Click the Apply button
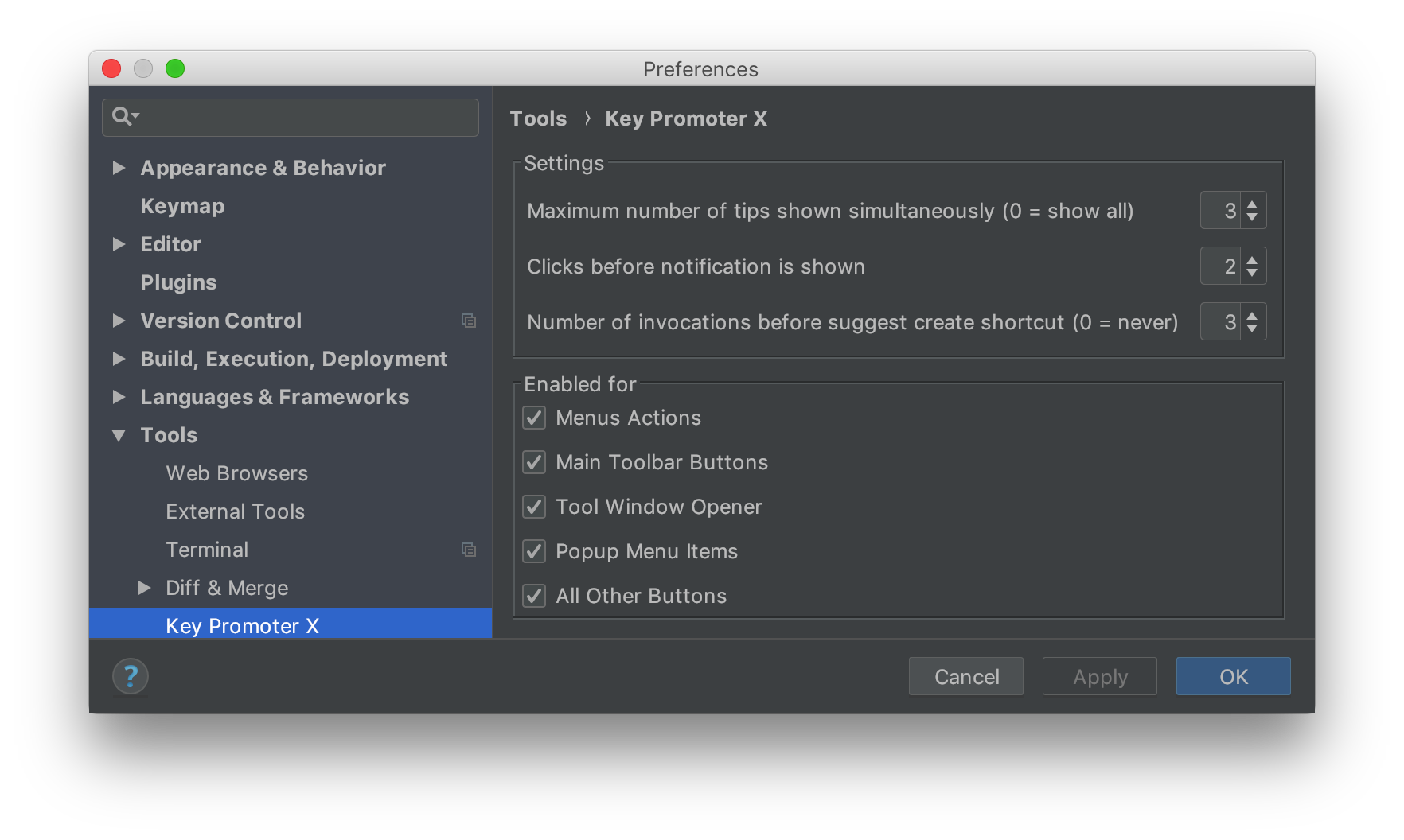Viewport: 1404px width, 840px height. point(1100,676)
